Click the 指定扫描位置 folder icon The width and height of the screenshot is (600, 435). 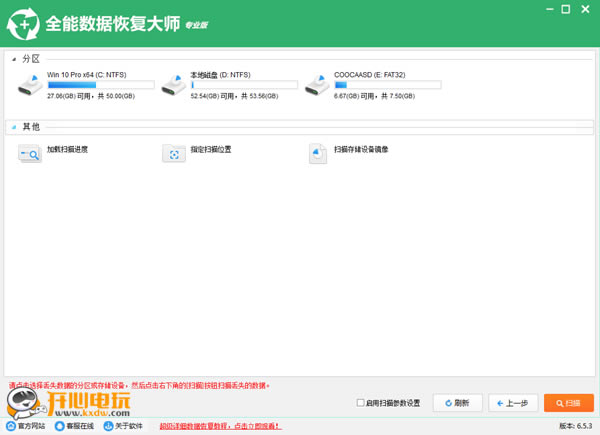coord(175,153)
